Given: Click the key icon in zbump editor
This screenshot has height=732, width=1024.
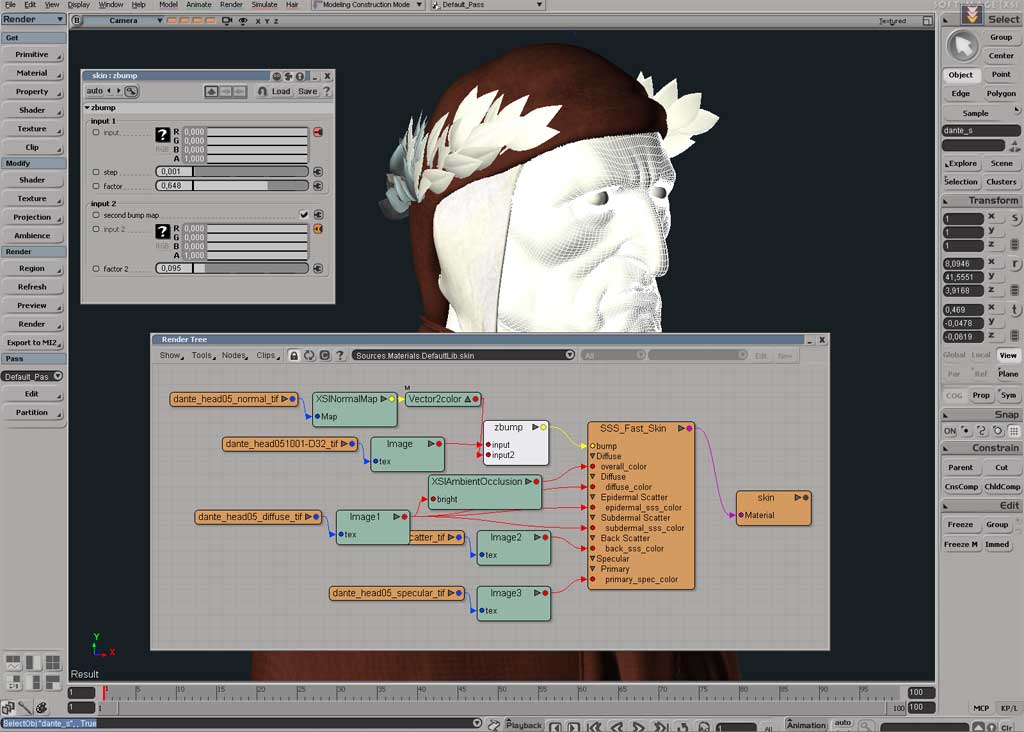Looking at the screenshot, I should 131,91.
